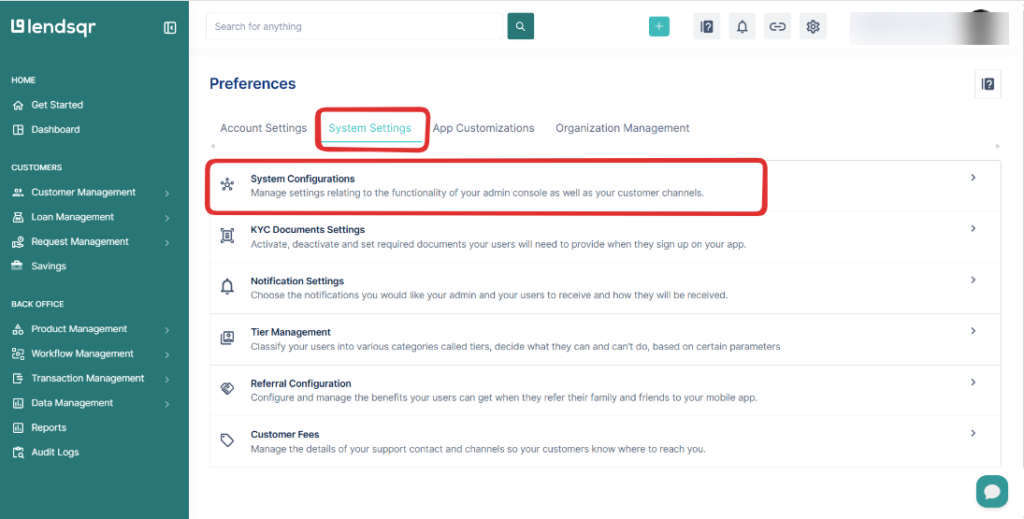Screen dimensions: 1024x519
Task: Click the Request Management icon
Action: pos(18,242)
